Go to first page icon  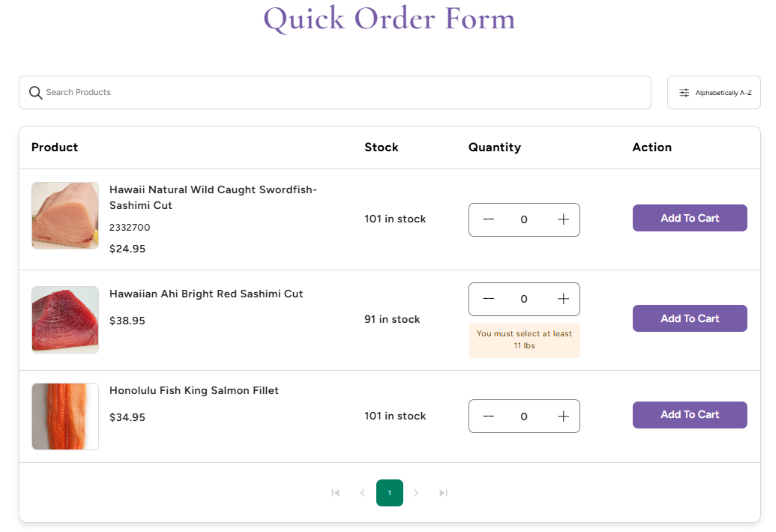[x=335, y=493]
